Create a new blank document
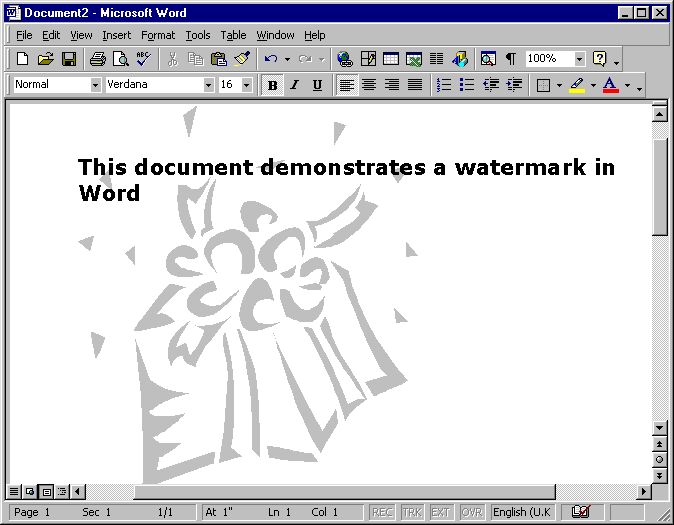 click(x=22, y=58)
